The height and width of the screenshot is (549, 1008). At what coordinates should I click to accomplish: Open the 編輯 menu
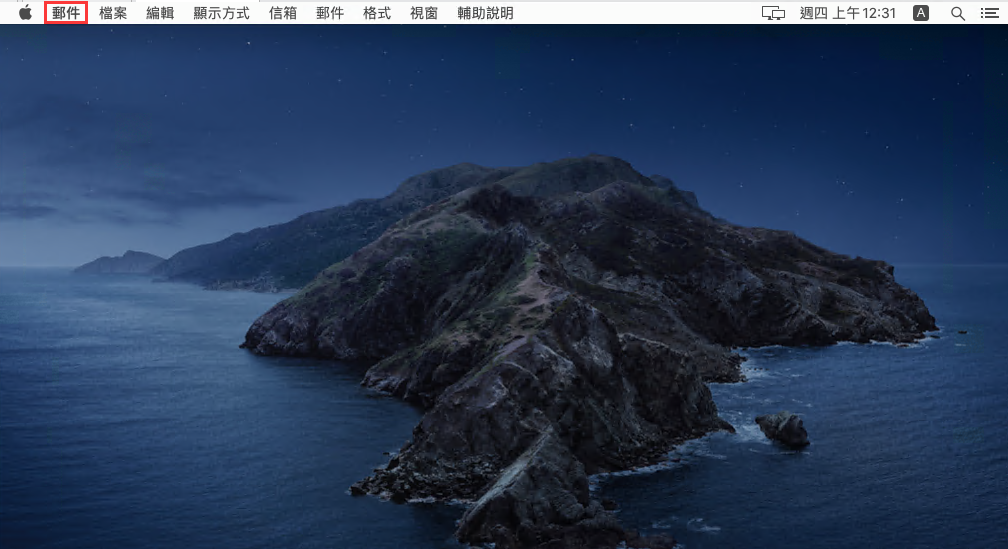(x=160, y=13)
